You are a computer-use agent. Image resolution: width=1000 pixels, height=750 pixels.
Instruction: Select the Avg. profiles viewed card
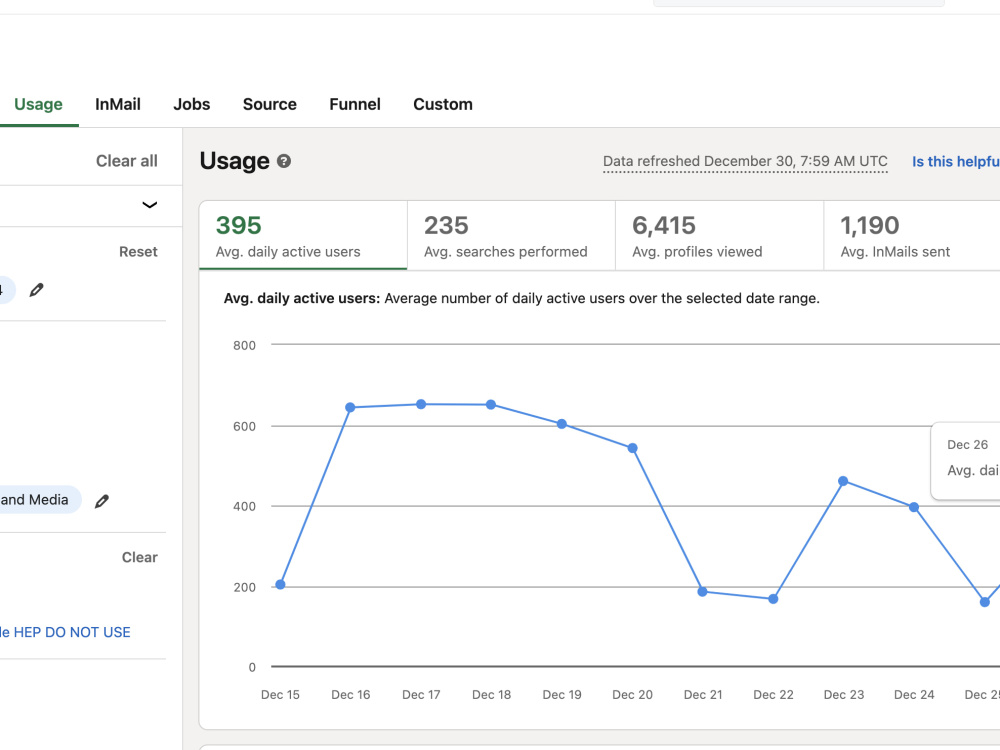tap(719, 235)
